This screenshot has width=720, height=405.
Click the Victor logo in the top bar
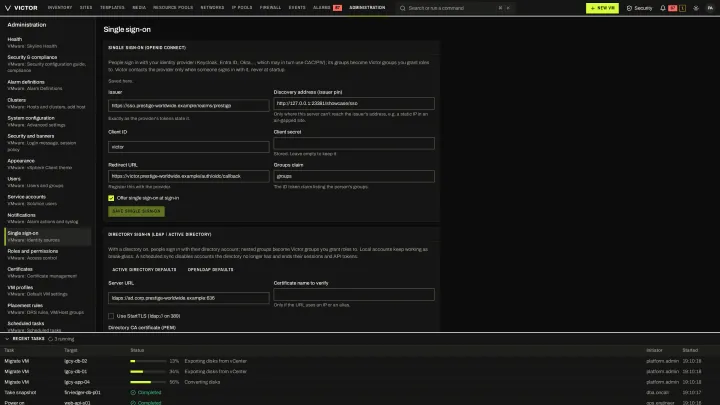[21, 8]
